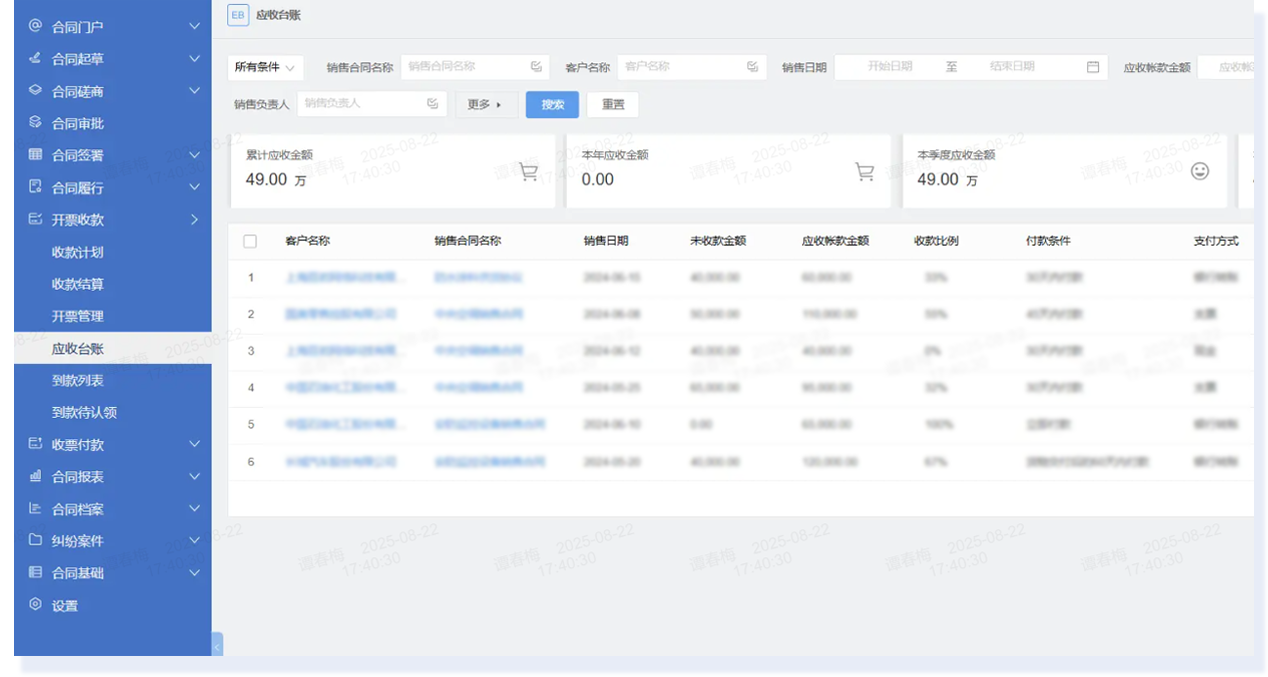Focus the 应收帐款金额 filter input

pos(1225,67)
